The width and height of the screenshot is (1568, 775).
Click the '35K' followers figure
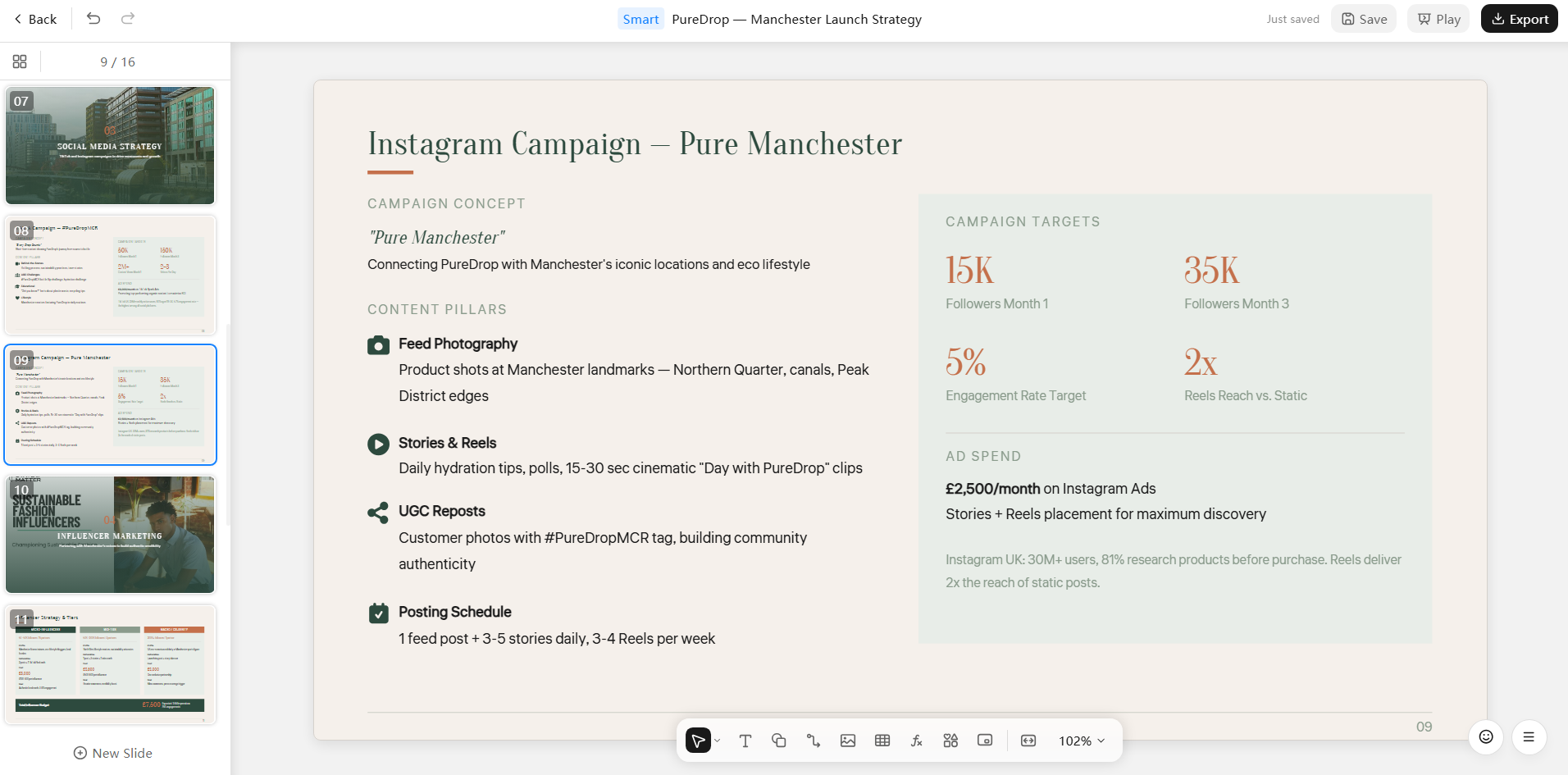click(x=1211, y=271)
